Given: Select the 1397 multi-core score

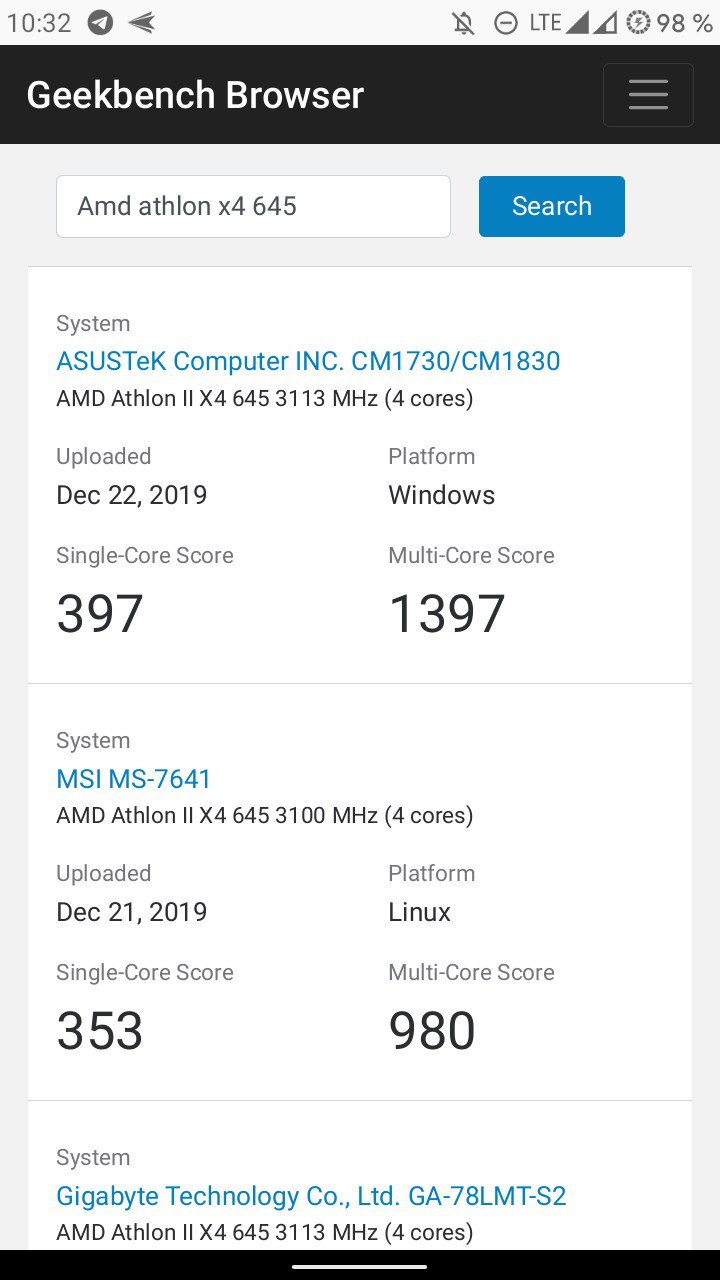Looking at the screenshot, I should pyautogui.click(x=447, y=614).
